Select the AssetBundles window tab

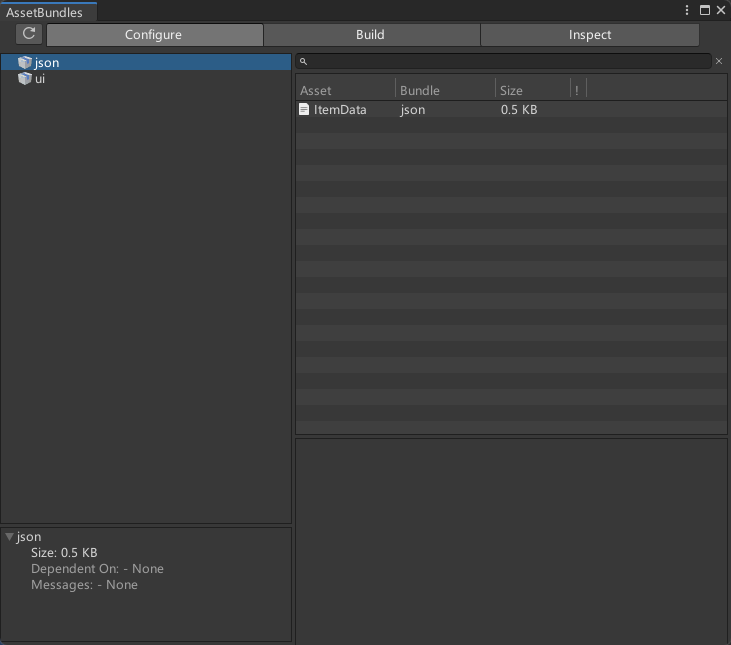[x=45, y=13]
